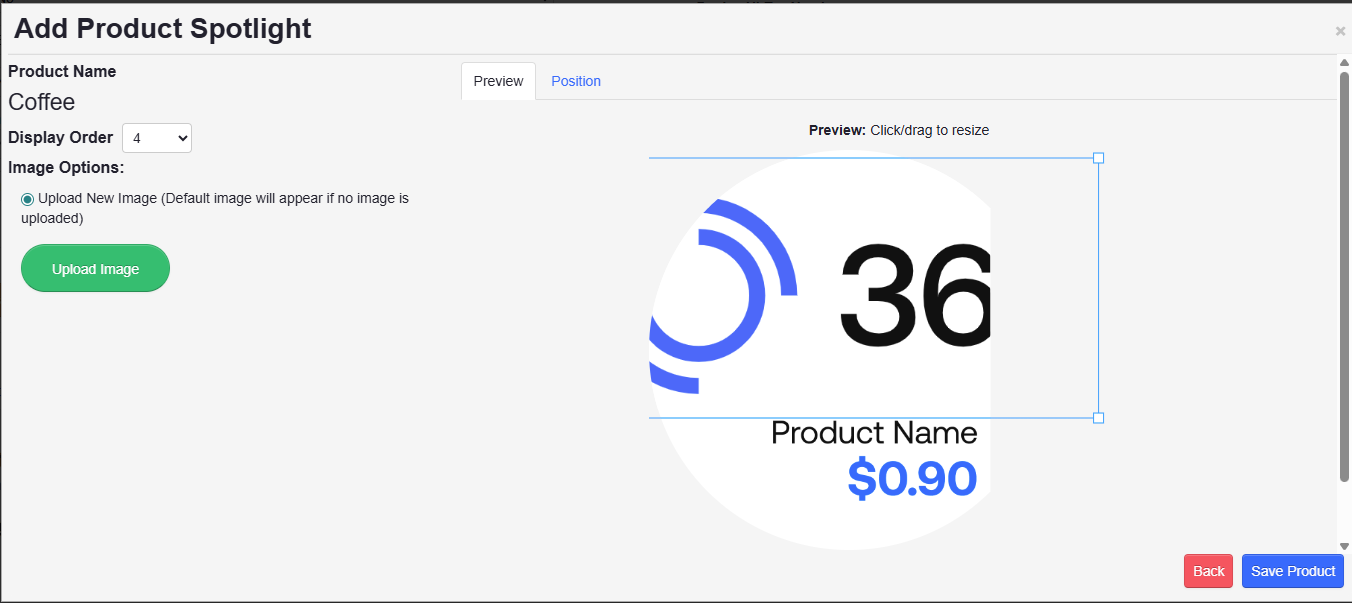Select the Upload New Image radio button
Image resolution: width=1352 pixels, height=603 pixels.
pos(27,198)
